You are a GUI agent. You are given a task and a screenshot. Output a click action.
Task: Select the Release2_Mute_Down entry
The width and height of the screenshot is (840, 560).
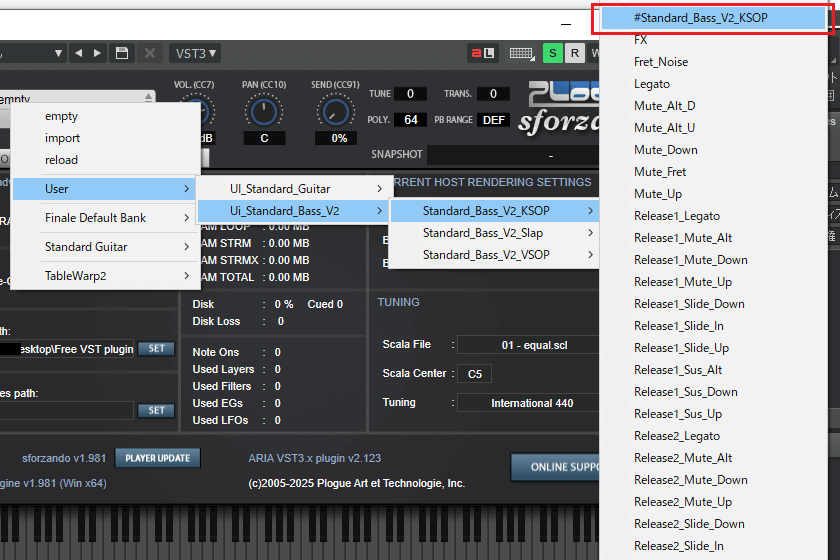tap(713, 480)
